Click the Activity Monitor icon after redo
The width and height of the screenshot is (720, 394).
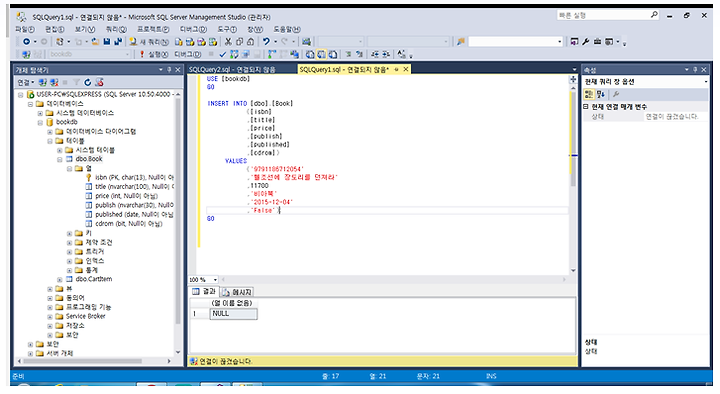point(306,42)
